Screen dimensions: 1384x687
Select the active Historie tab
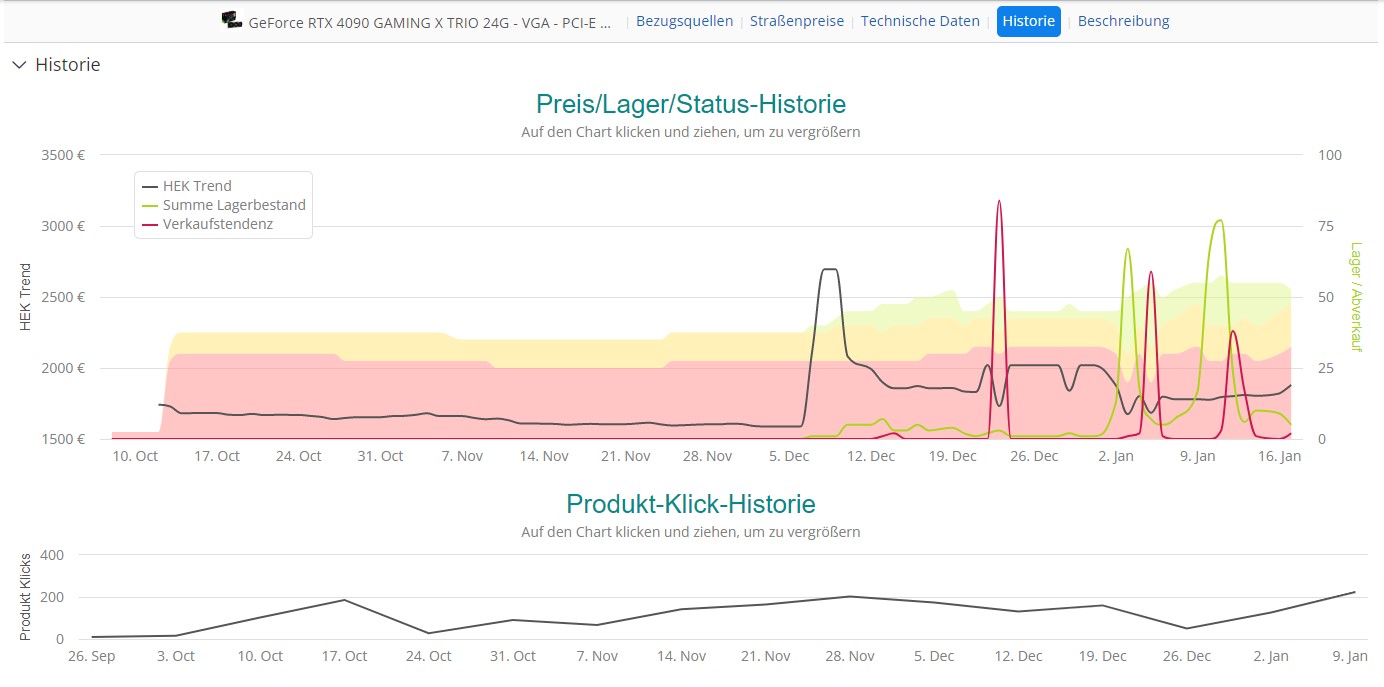[1028, 21]
